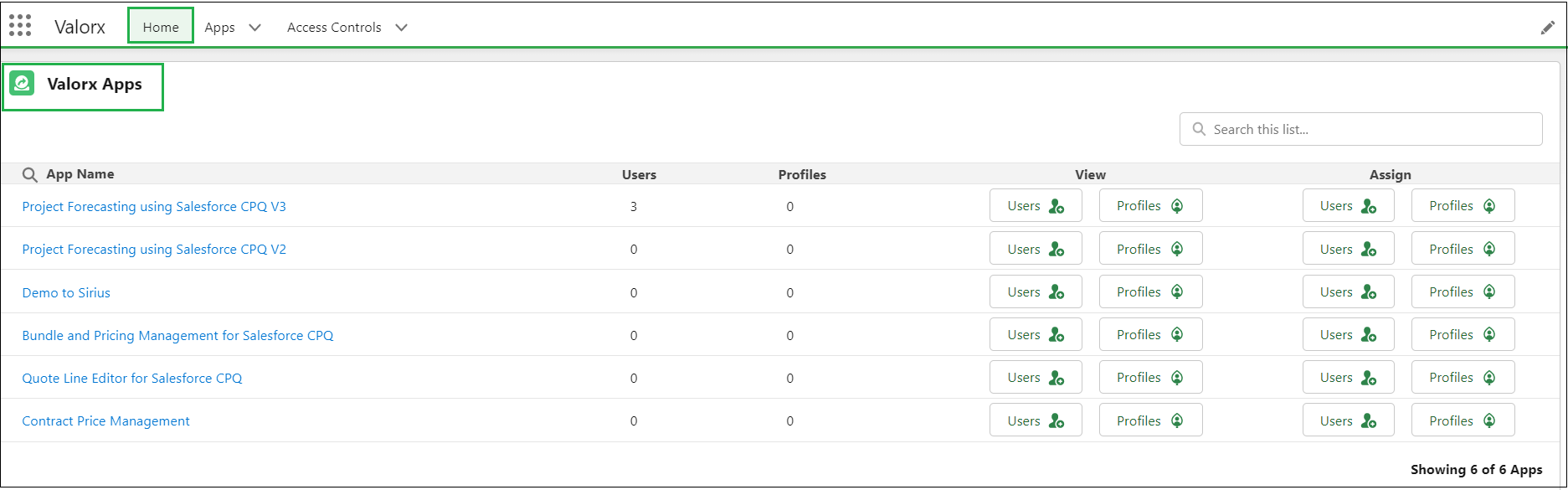Assign Profiles to Bundle and Pricing Management
This screenshot has width=1568, height=490.
[1463, 334]
